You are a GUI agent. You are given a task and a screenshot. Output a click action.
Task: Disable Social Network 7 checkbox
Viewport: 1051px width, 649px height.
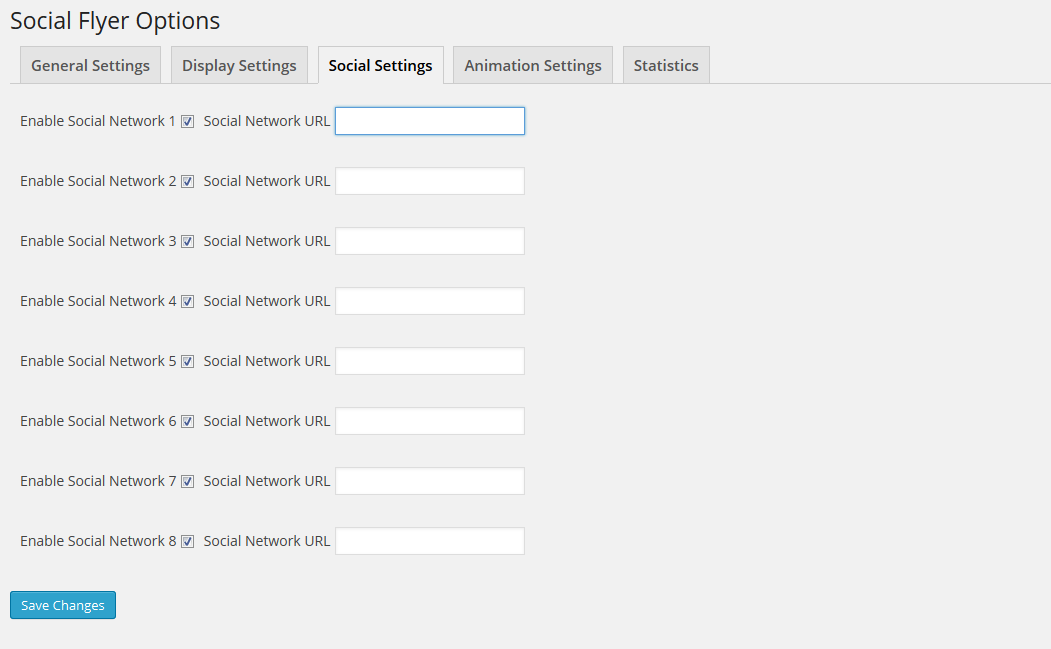click(188, 481)
